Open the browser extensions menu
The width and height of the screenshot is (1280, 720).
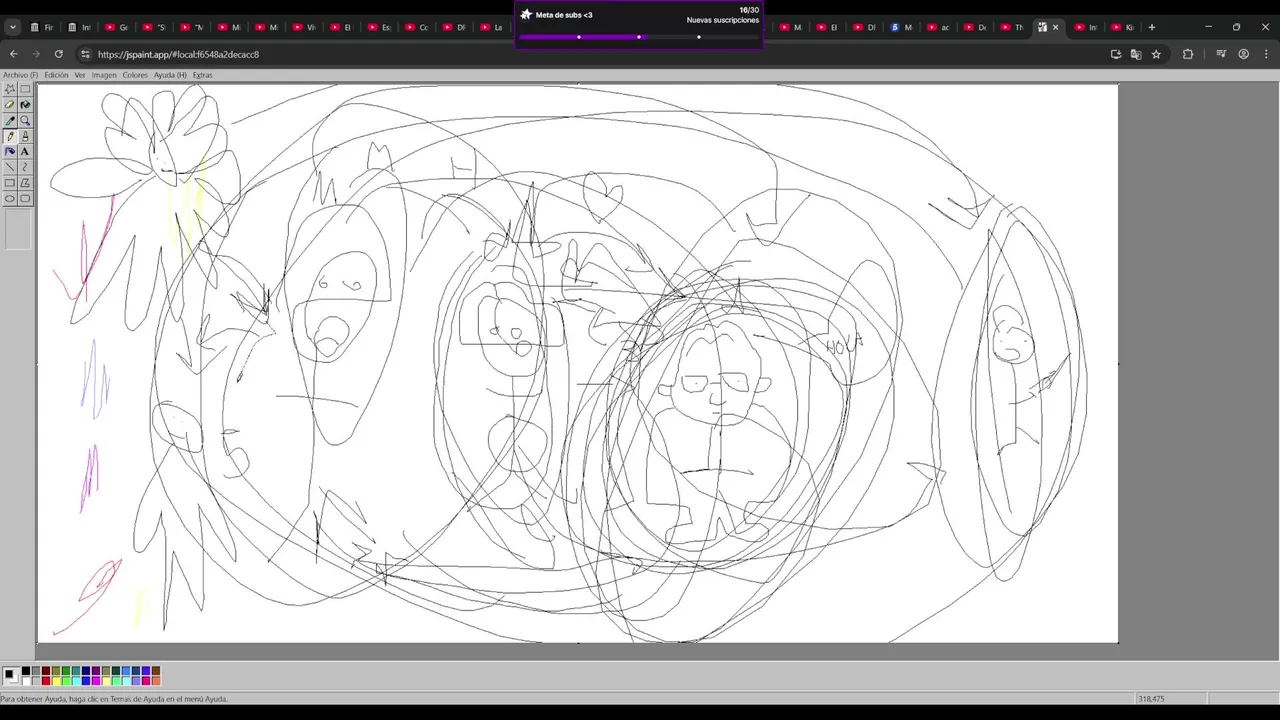[1188, 54]
